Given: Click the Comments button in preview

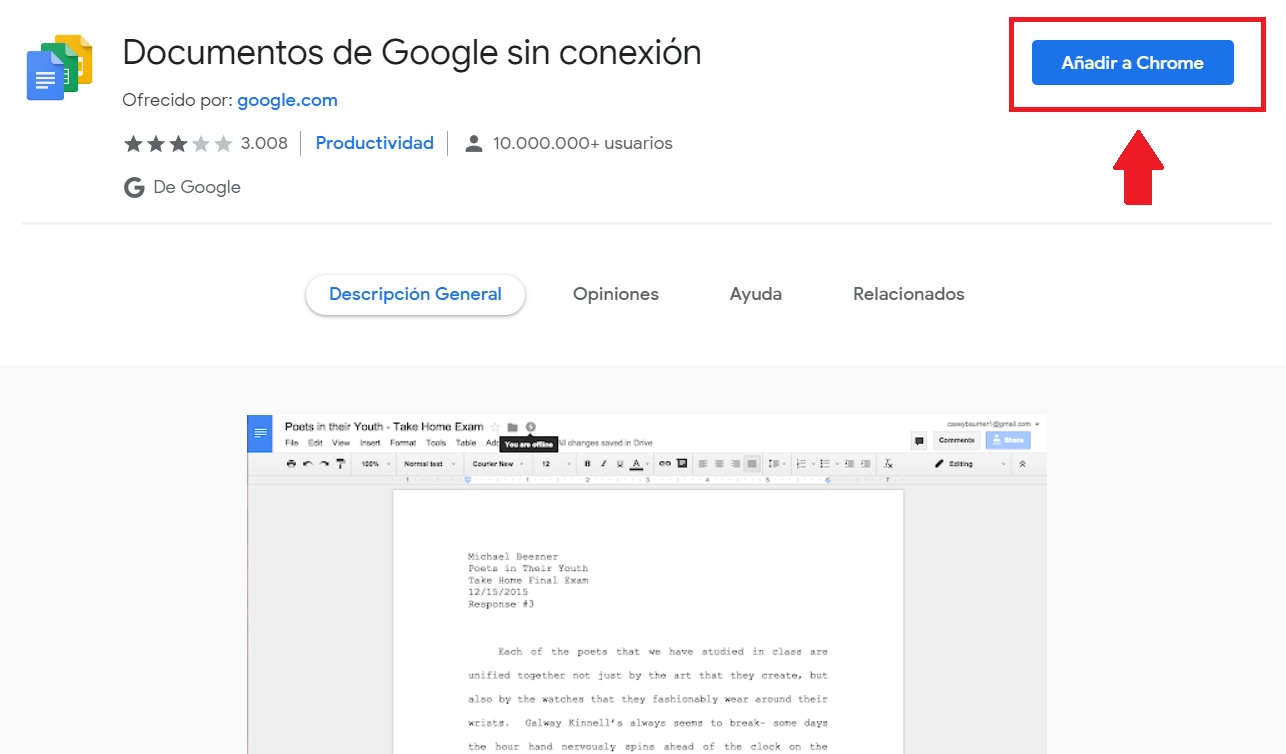Looking at the screenshot, I should pos(956,440).
